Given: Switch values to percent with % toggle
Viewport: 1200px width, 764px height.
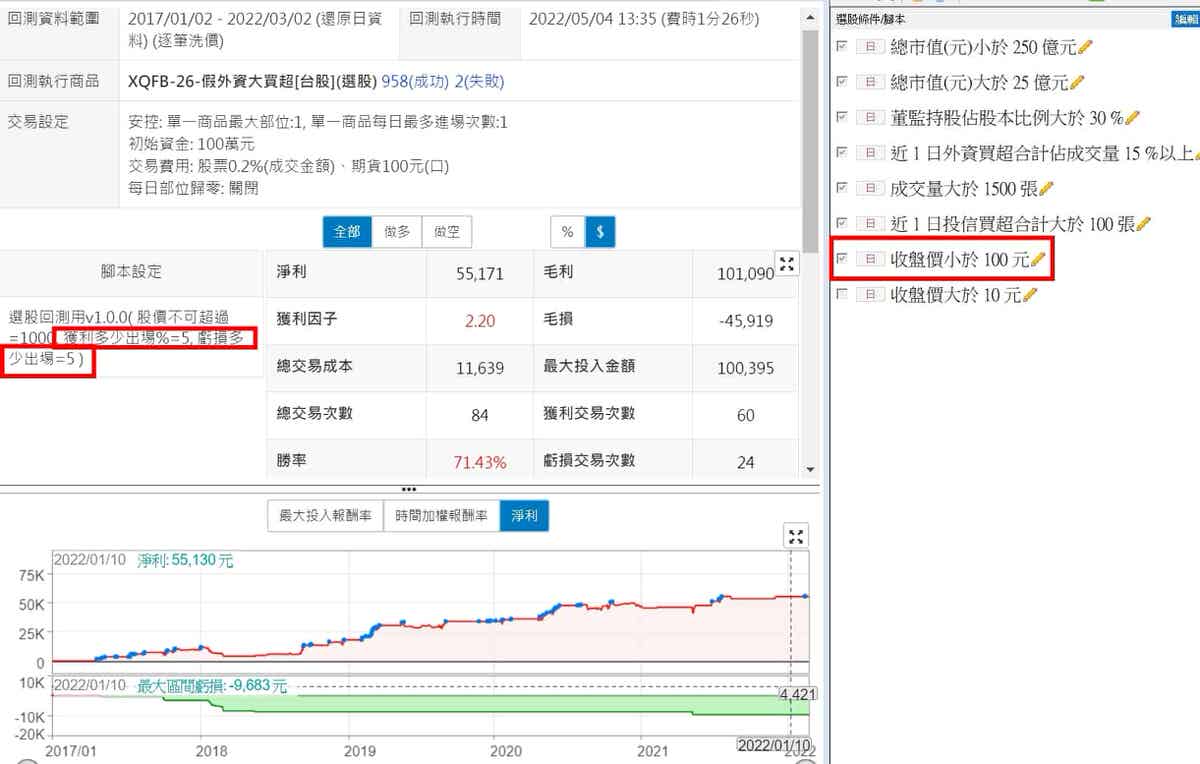Looking at the screenshot, I should 567,232.
